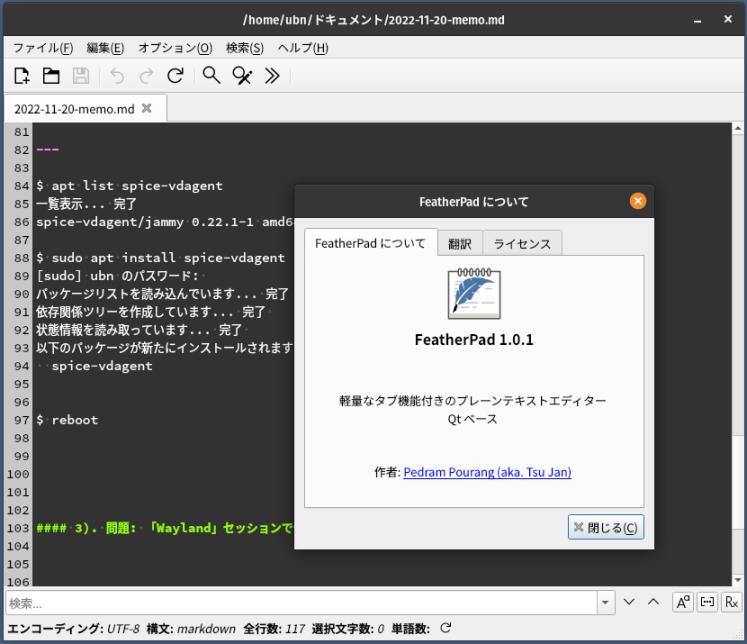Toggle Regular Expression Rx search option
747x644 pixels.
(731, 603)
